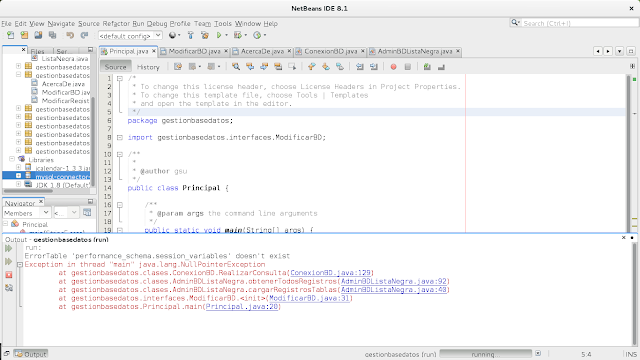Click the Shift Line Left icon

360,67
